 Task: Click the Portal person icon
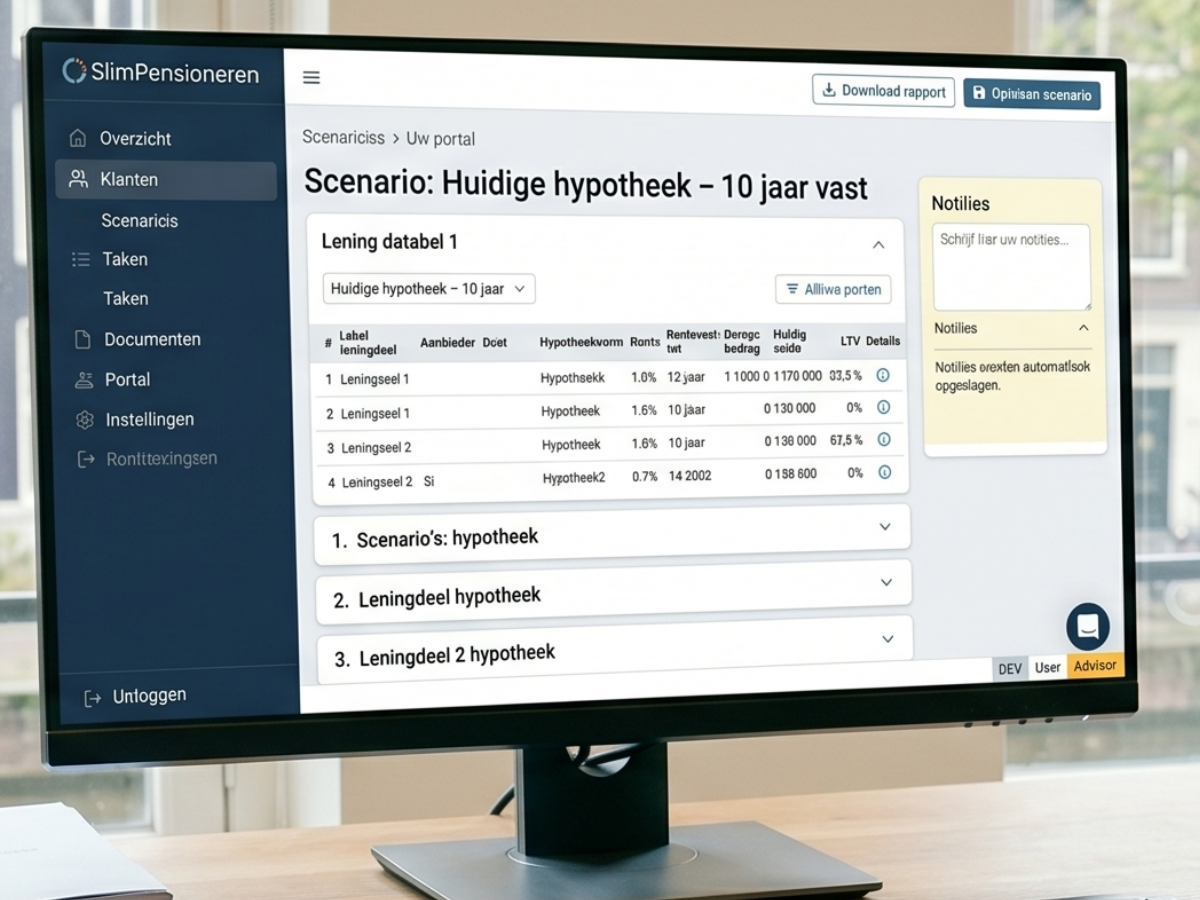coord(84,379)
